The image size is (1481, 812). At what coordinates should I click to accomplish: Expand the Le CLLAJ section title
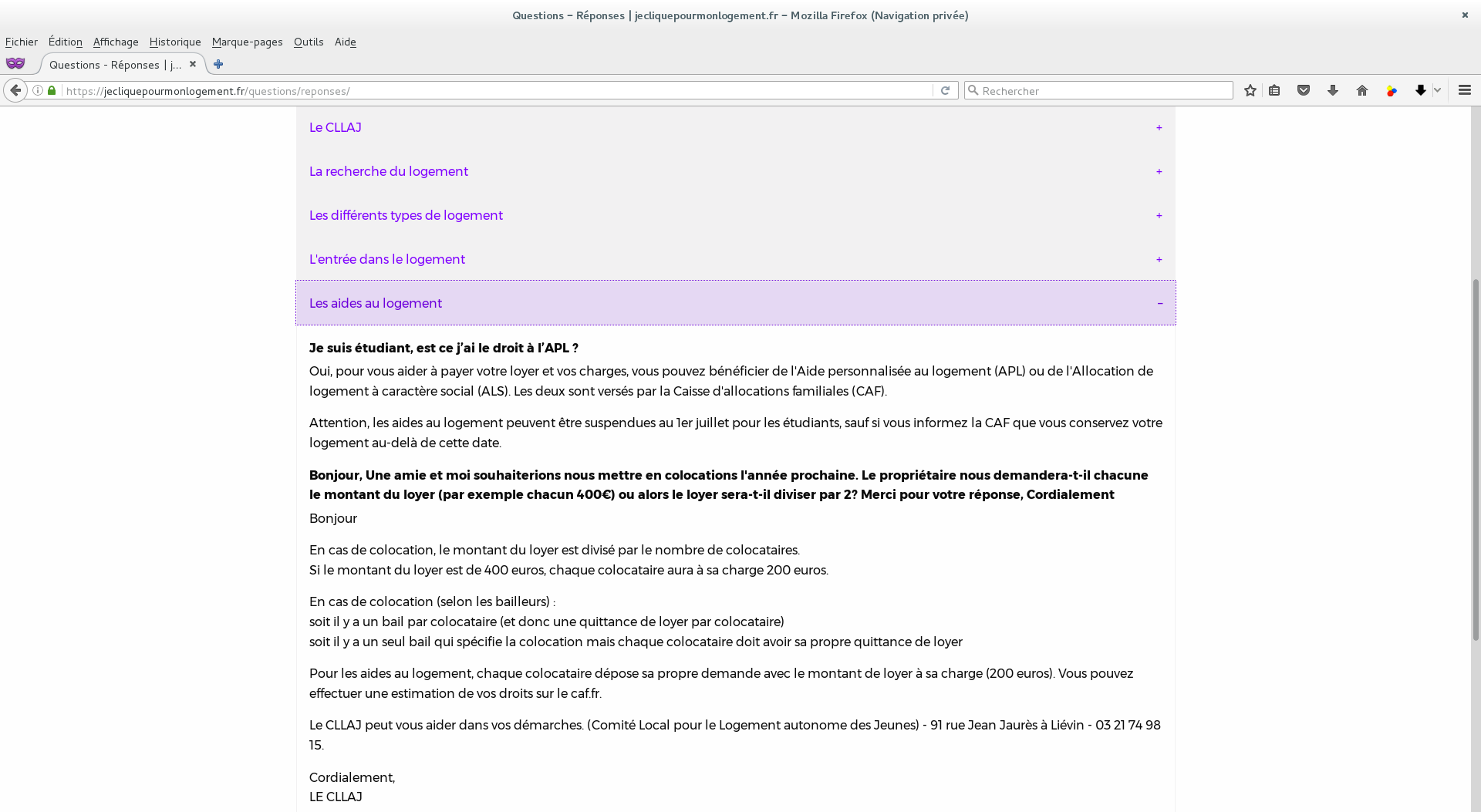(336, 127)
